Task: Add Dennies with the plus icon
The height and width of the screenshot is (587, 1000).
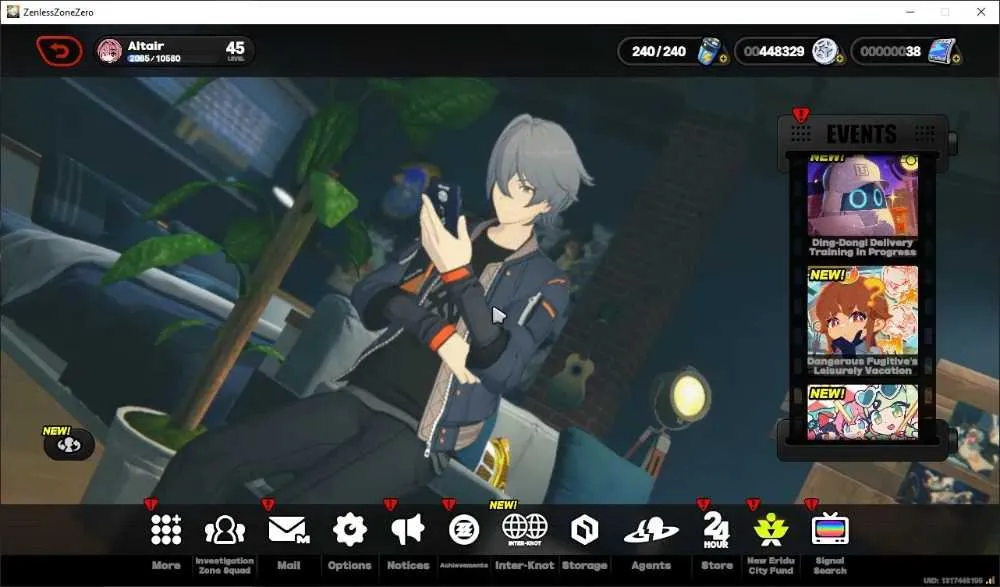Action: coord(839,59)
